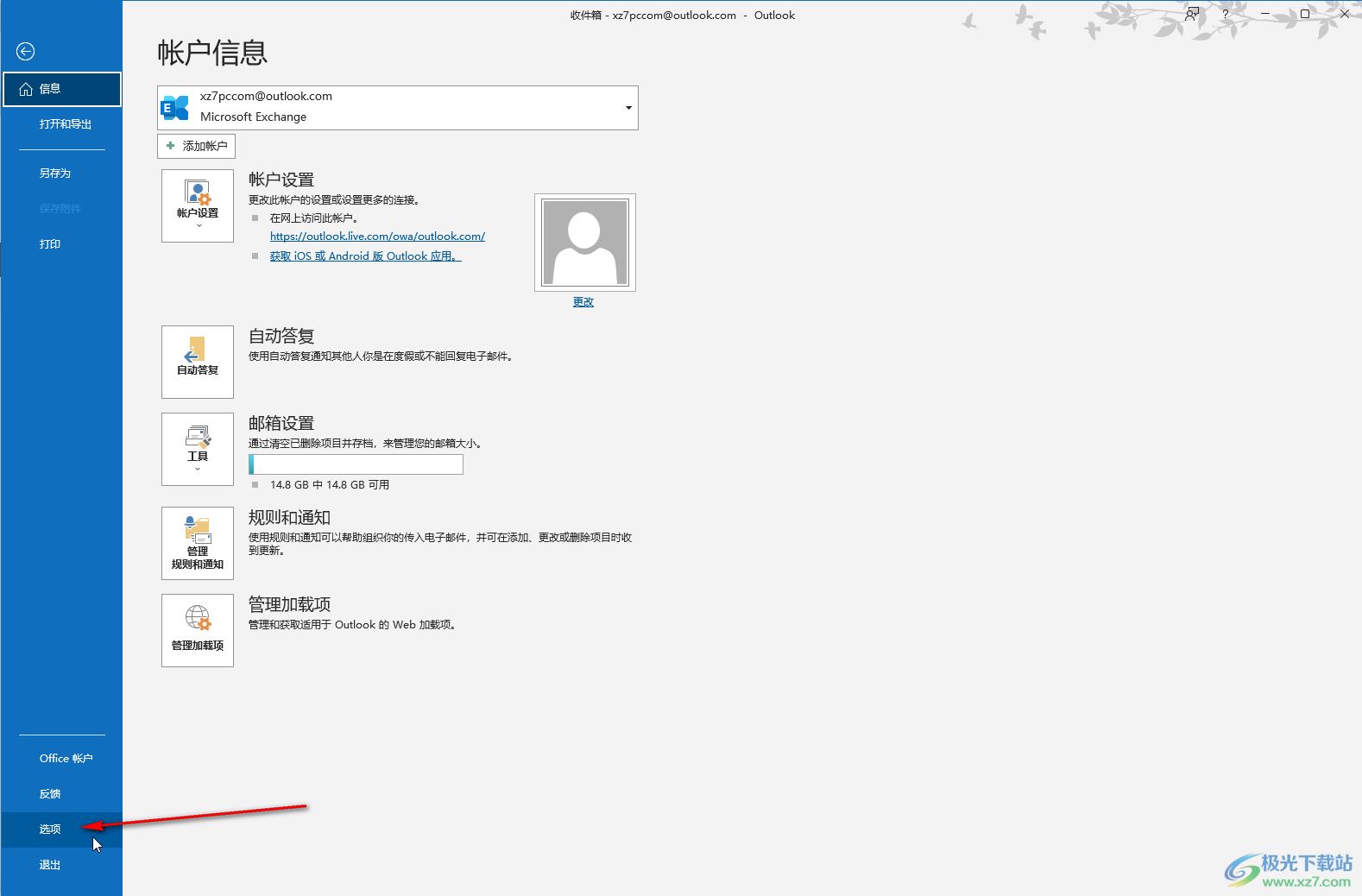This screenshot has height=896, width=1362.
Task: Expand the 帐户设置 chevron under its icon
Action: coord(199,226)
